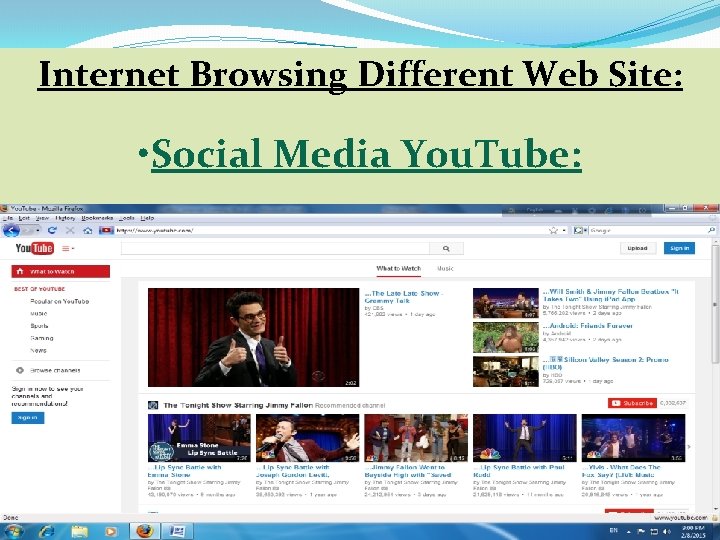Screen dimensions: 720x540
Task: Open The Late Late Show video title
Action: 404,297
